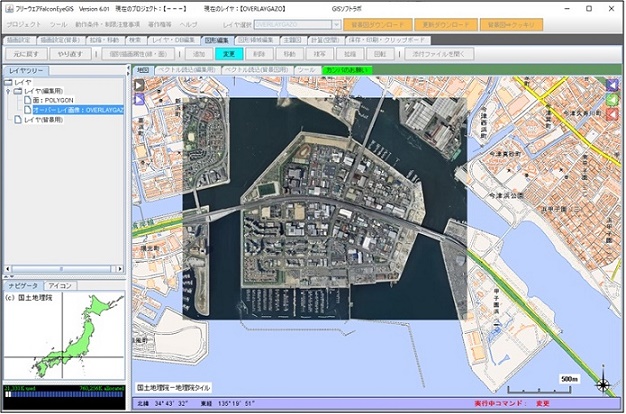Image resolution: width=626 pixels, height=414 pixels.
Task: Click the layer tree horizontal scrollbar right arrow
Action: click(x=120, y=269)
